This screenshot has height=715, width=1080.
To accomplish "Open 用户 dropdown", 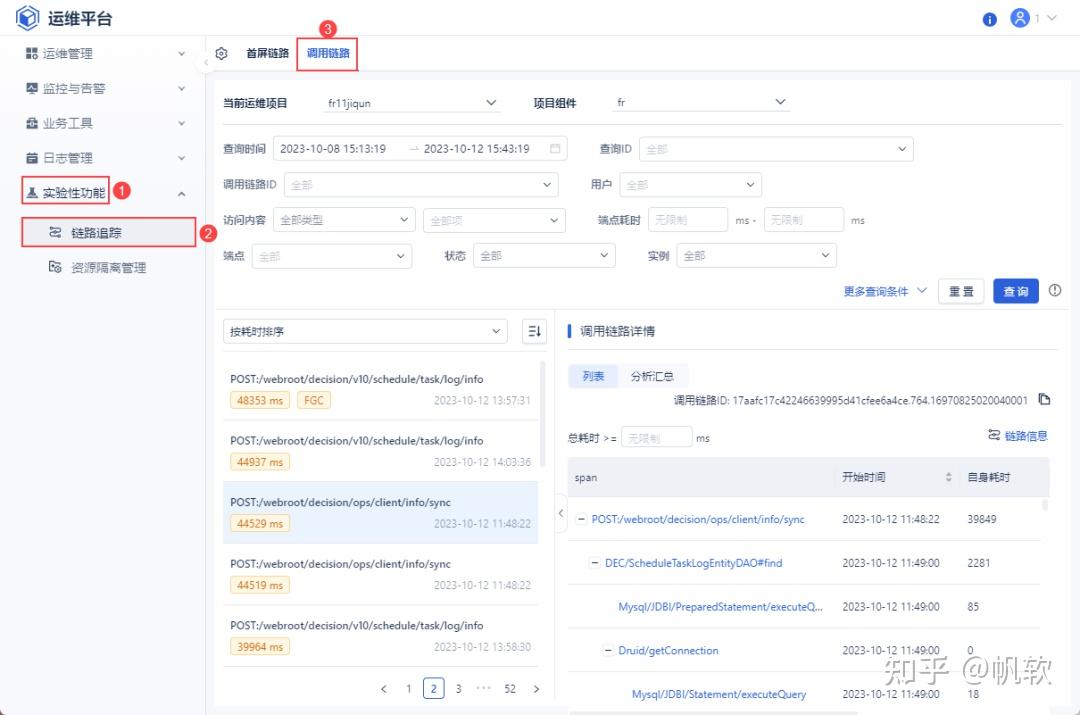I will click(x=690, y=185).
